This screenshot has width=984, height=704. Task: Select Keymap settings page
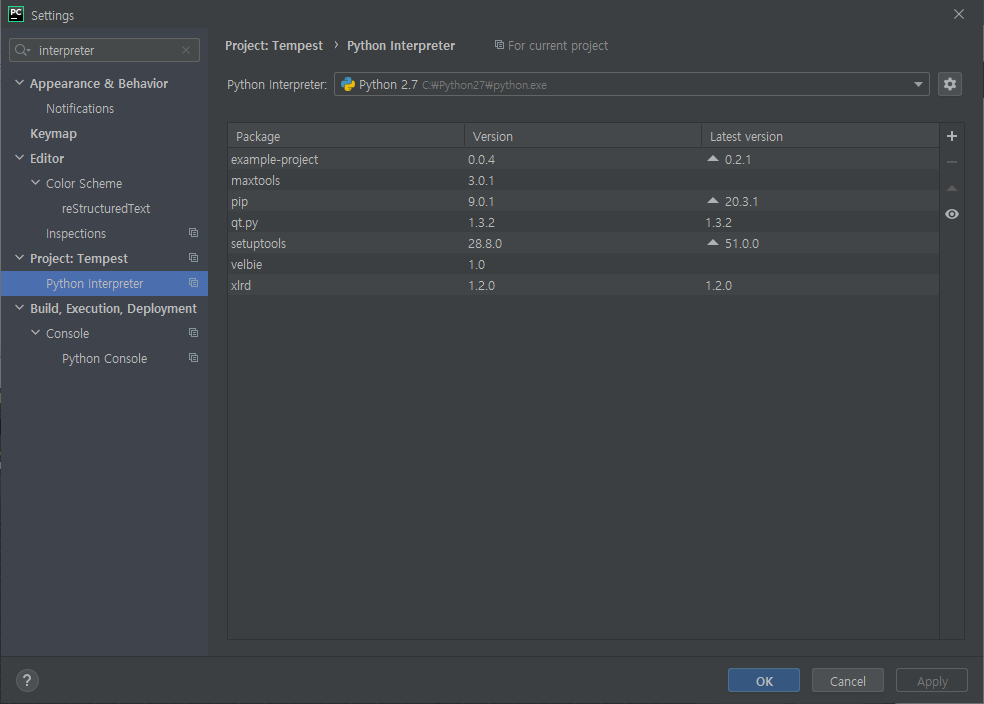point(53,134)
